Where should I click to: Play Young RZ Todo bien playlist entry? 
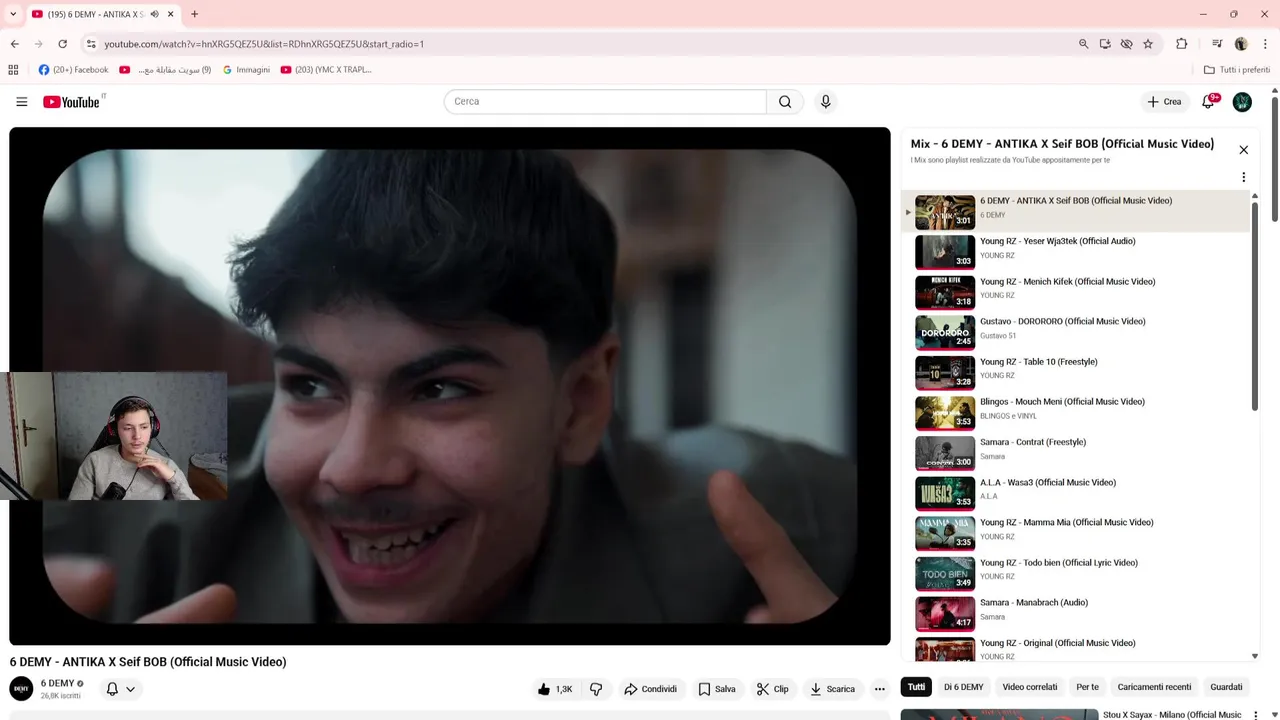[1075, 573]
